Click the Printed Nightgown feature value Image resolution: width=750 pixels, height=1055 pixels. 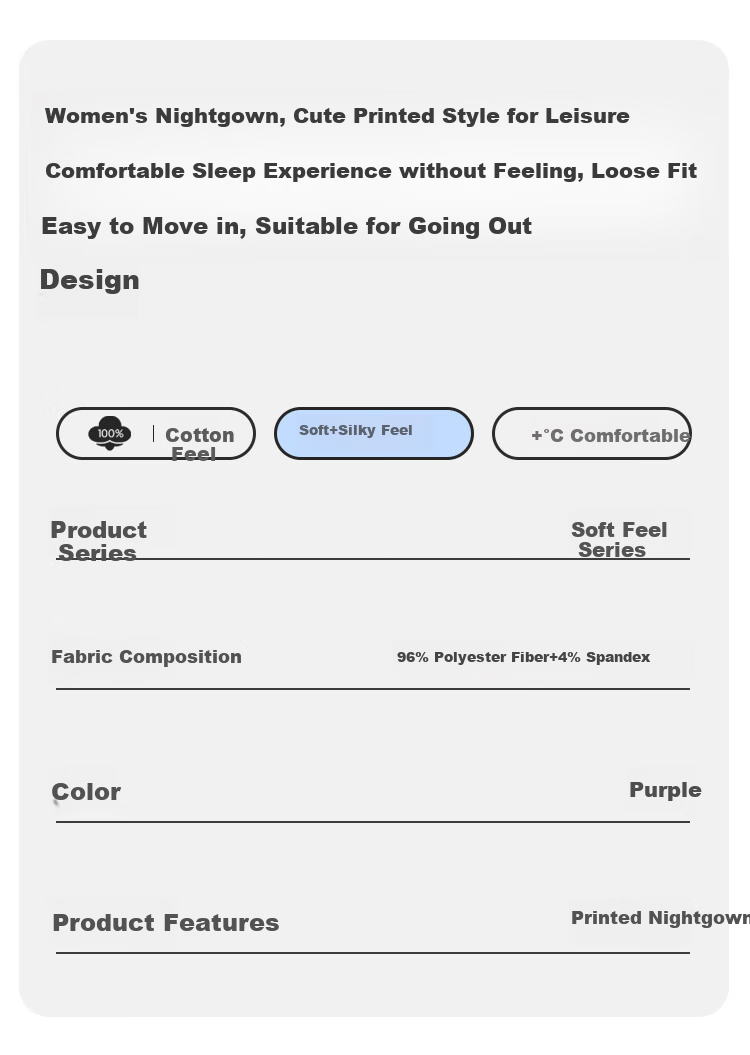661,918
